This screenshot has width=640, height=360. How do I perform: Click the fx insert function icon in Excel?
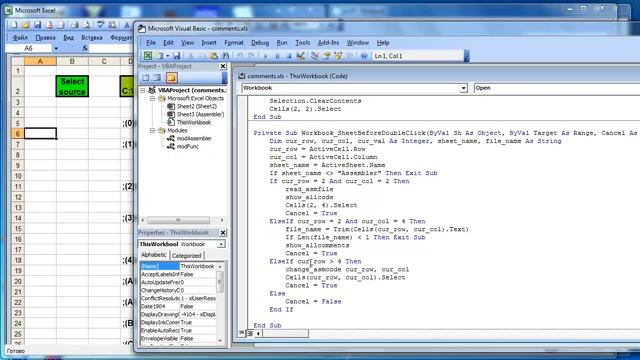click(84, 48)
